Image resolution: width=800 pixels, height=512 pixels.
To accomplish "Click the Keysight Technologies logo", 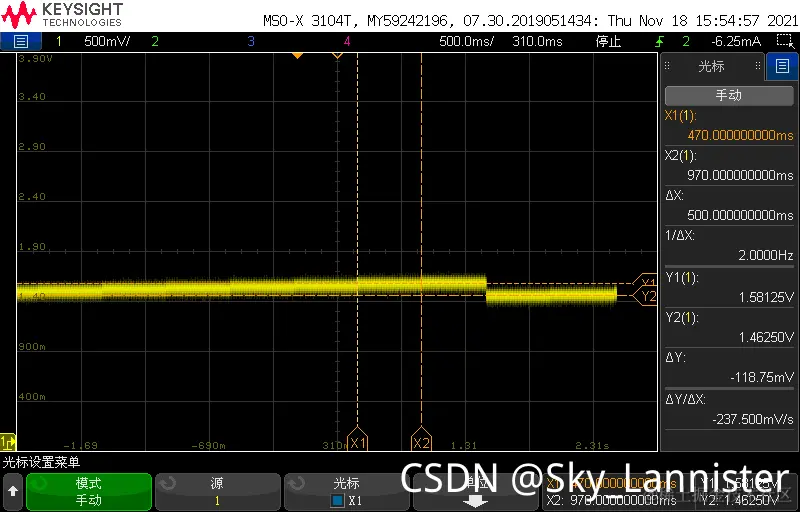I will tap(62, 15).
